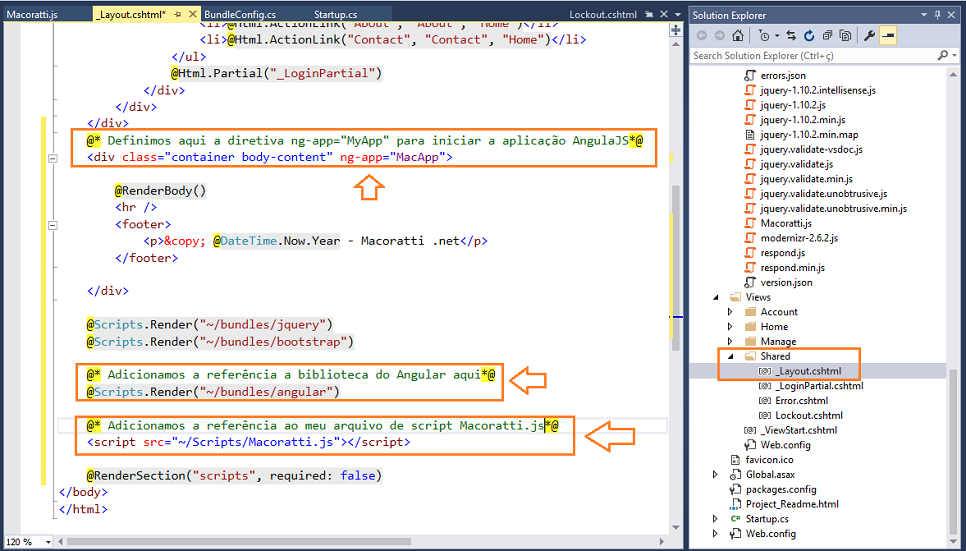Viewport: 966px width, 551px height.
Task: Switch to the Startup.cs tab
Action: point(335,14)
